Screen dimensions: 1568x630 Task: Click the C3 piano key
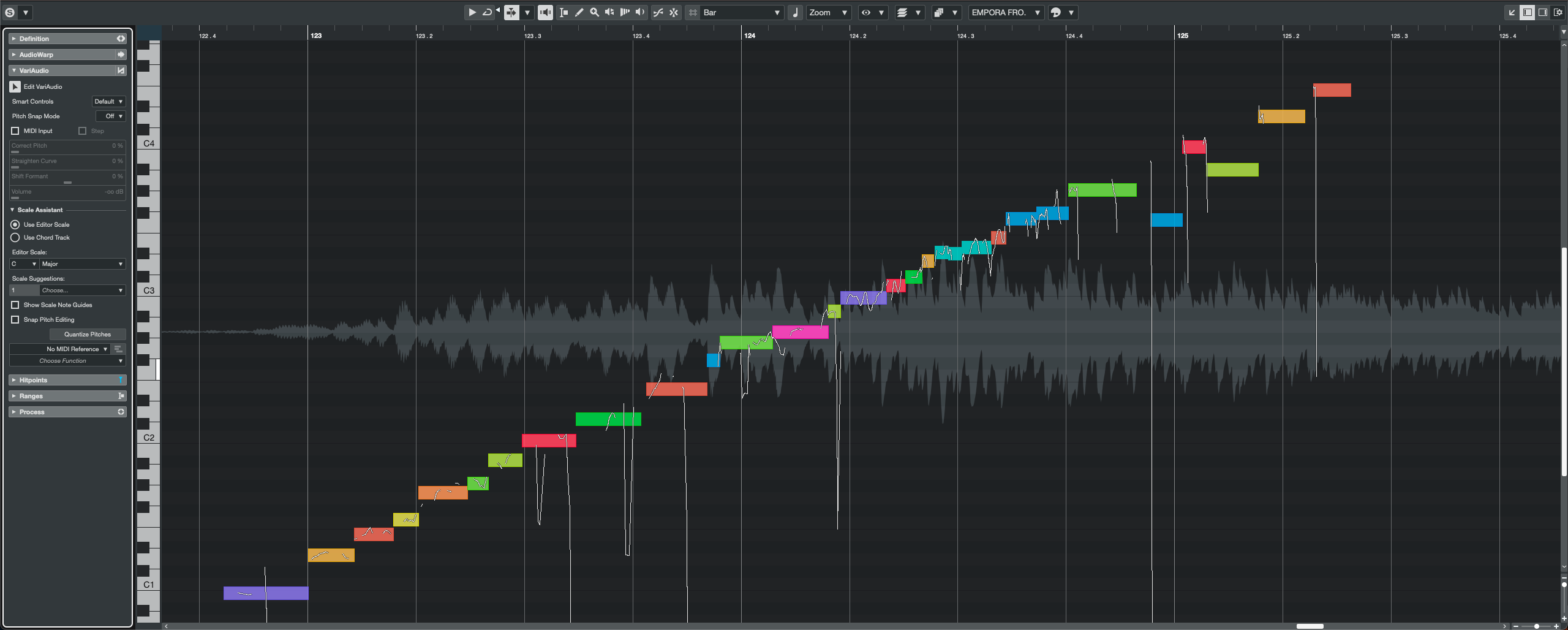point(149,290)
